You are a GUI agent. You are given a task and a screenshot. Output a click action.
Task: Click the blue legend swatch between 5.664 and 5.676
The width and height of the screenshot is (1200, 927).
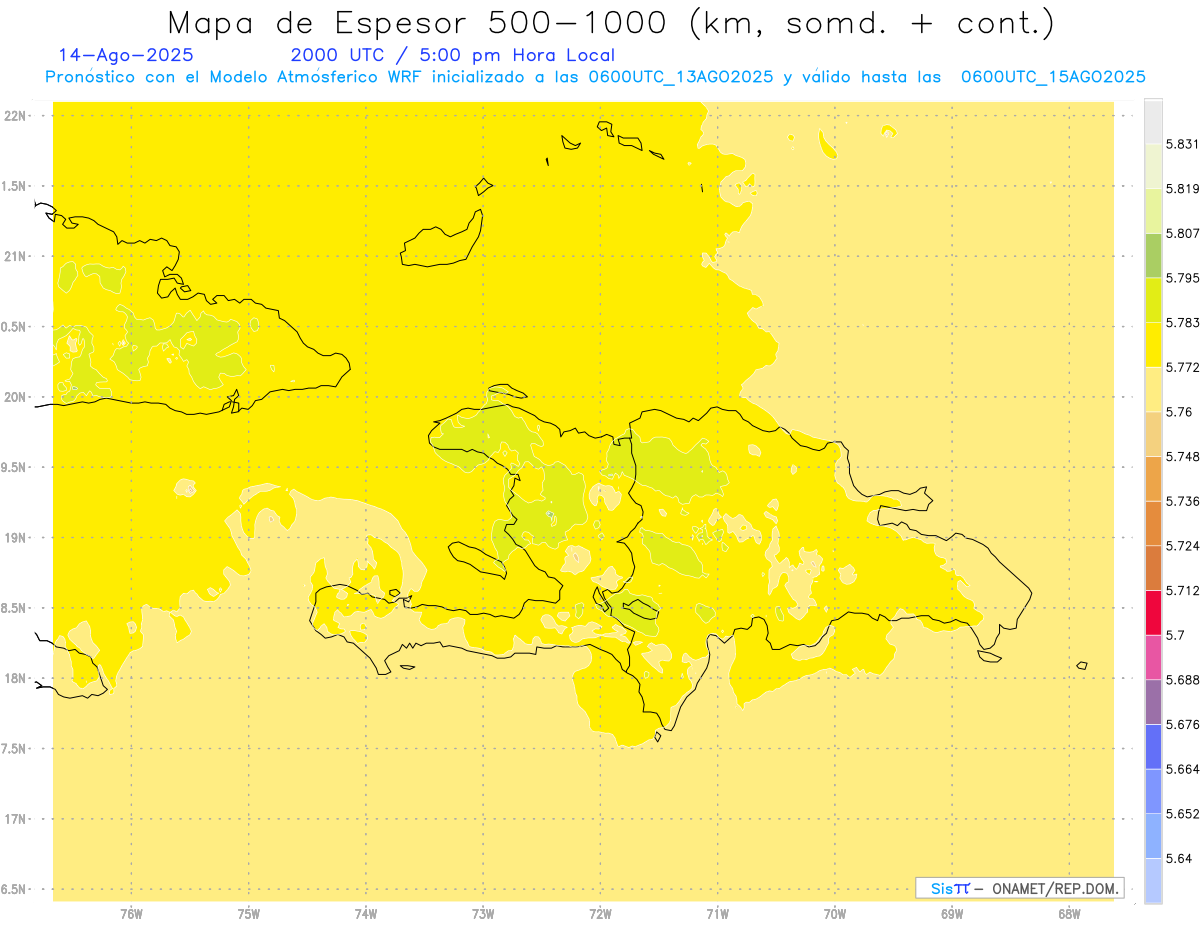1153,747
